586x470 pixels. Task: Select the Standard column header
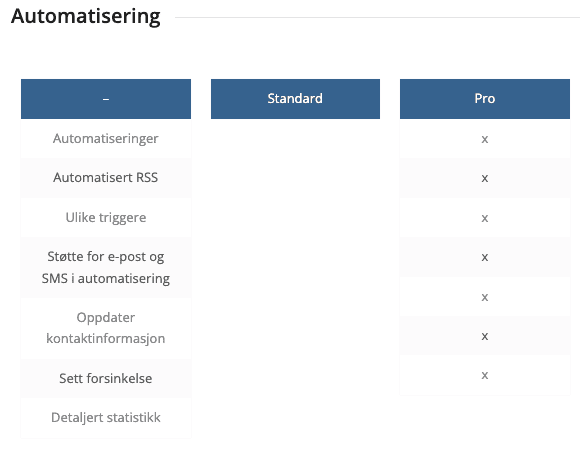pyautogui.click(x=295, y=99)
